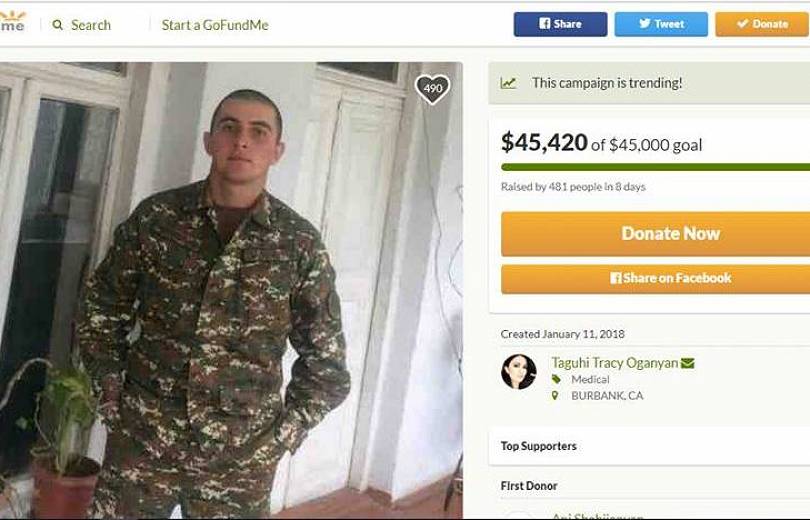Select the Medical category link

click(590, 380)
